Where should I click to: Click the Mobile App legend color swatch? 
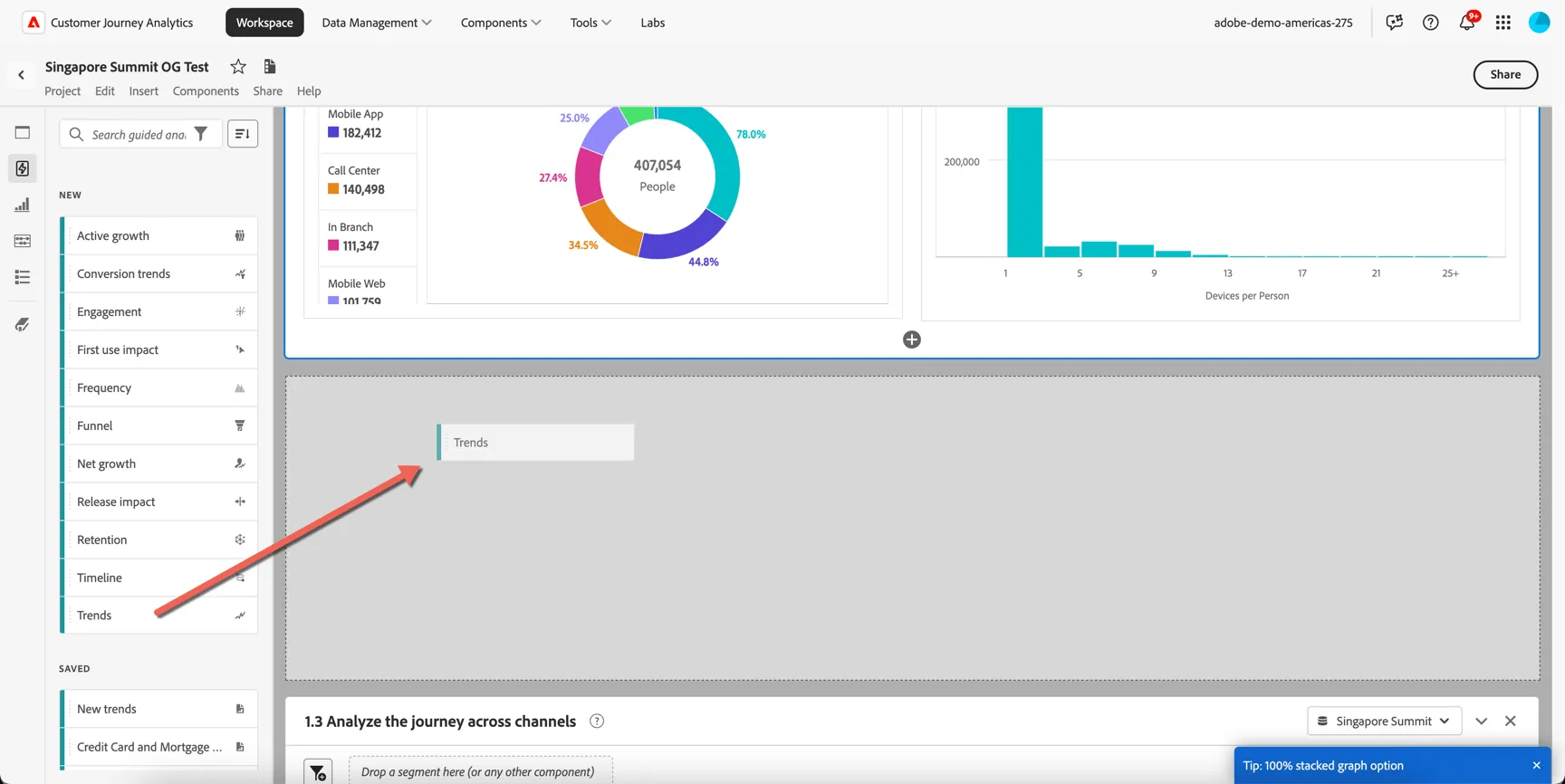click(x=333, y=133)
